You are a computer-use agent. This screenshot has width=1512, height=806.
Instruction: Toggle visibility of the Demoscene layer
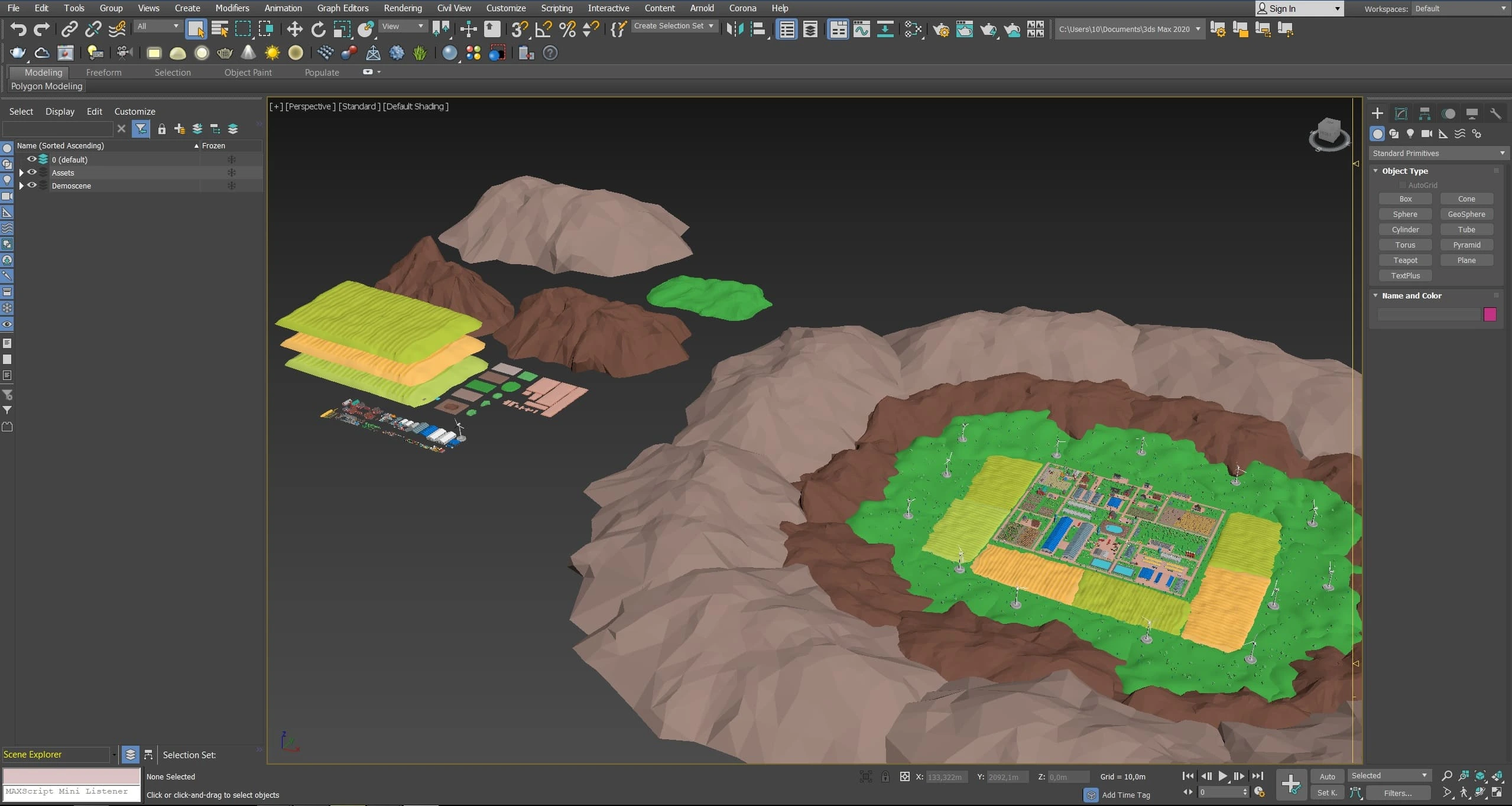(32, 186)
